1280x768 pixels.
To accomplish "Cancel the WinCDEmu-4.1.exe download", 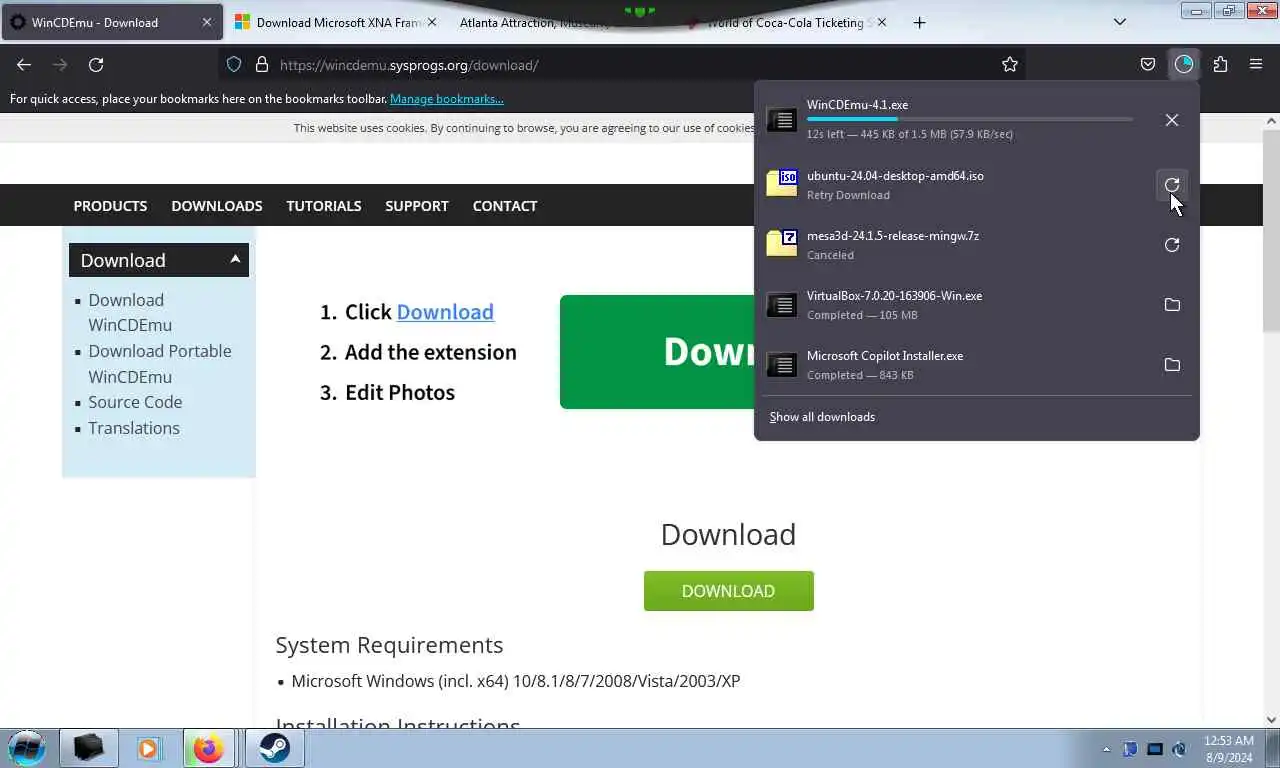I will [1172, 120].
